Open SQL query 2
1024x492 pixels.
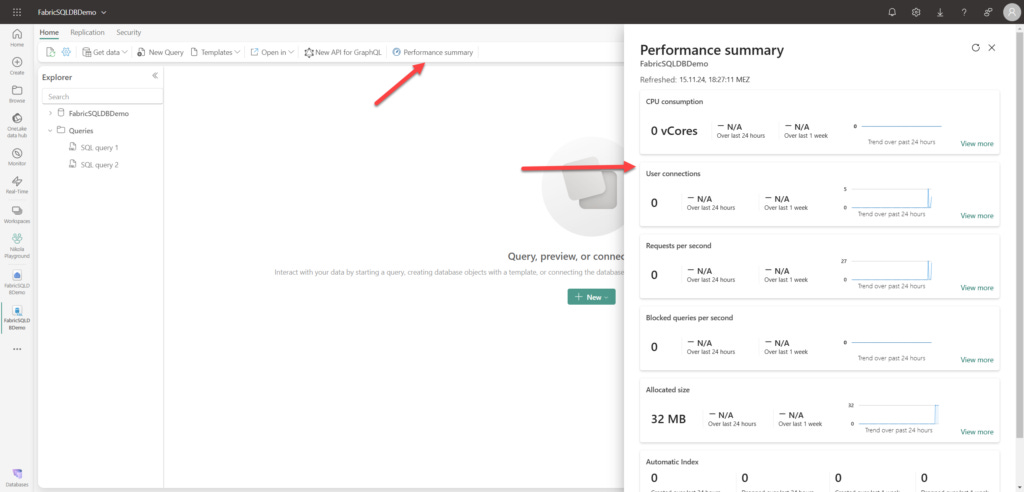click(x=99, y=165)
